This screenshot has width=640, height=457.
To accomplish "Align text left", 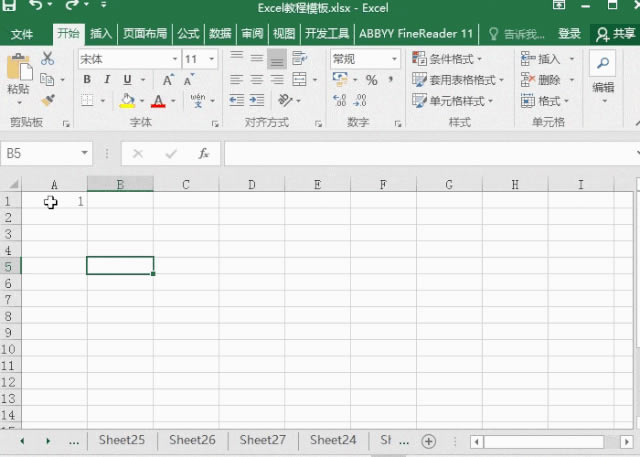I will pos(237,80).
